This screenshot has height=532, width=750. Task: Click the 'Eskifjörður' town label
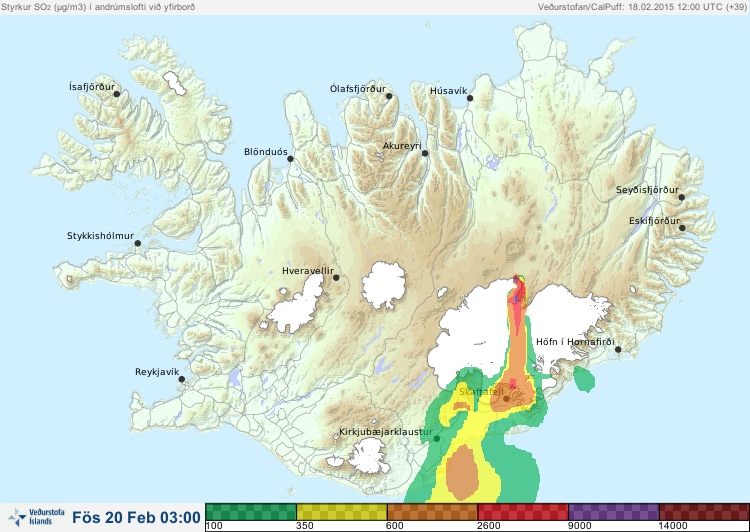coord(654,221)
